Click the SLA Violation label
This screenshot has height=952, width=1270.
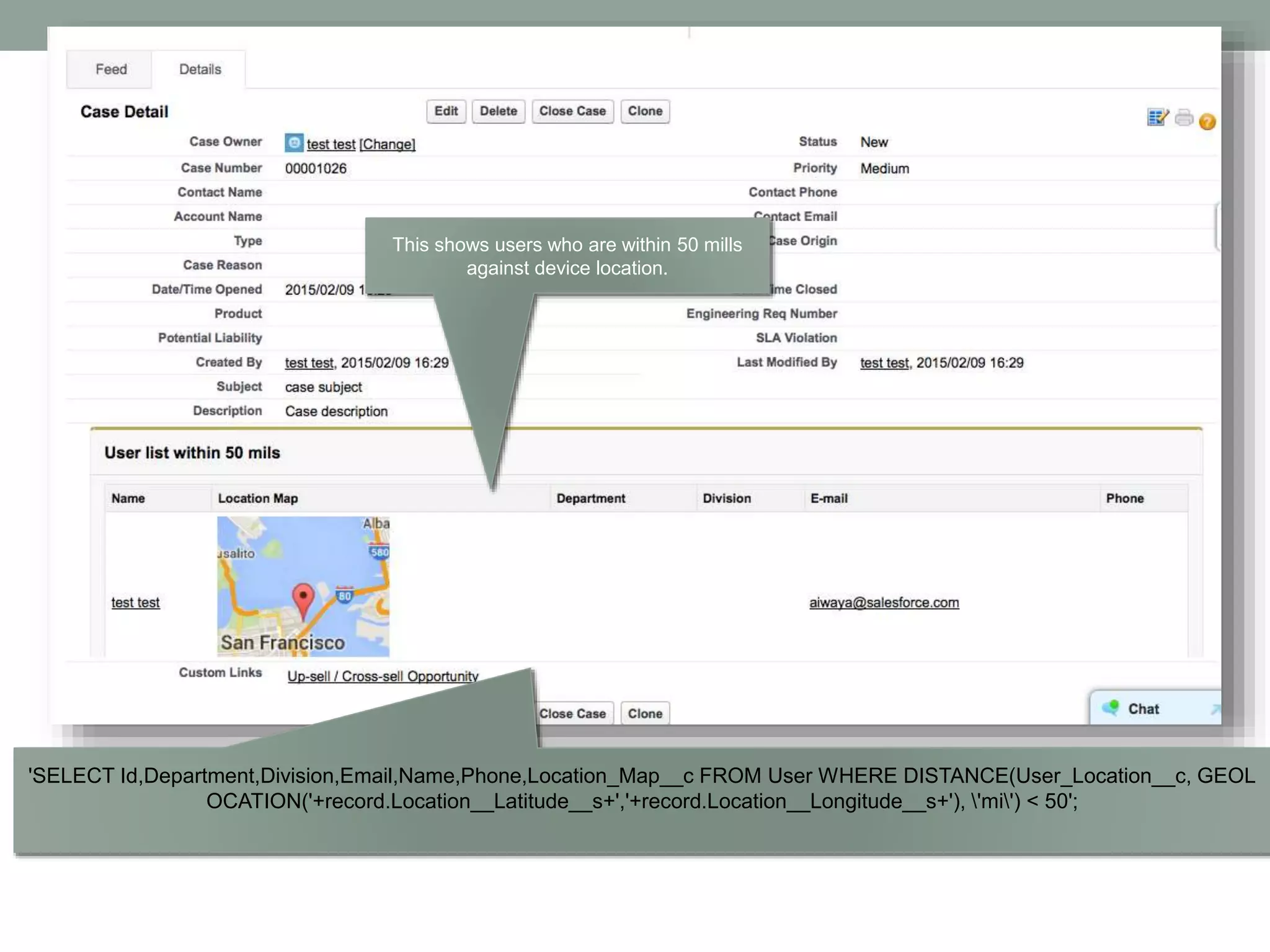[x=796, y=338]
